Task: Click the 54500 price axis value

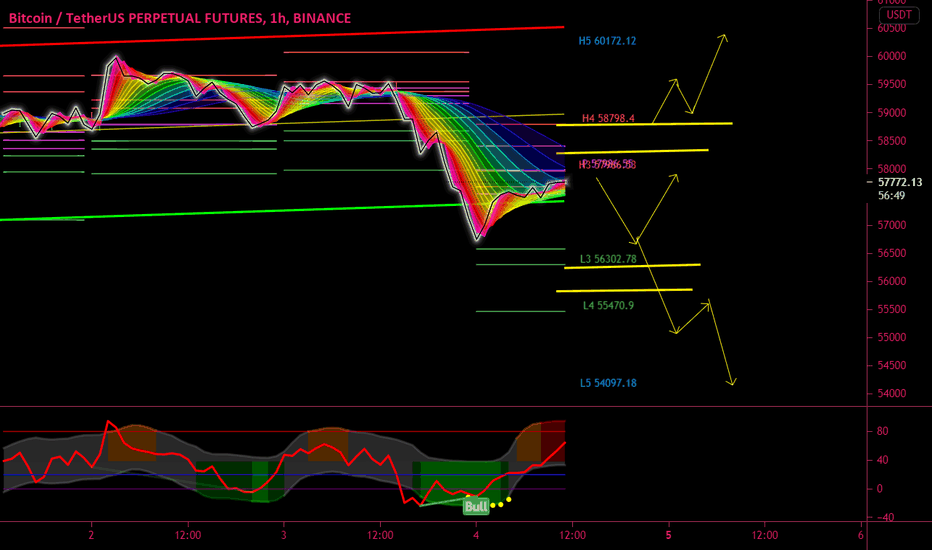Action: coord(892,366)
